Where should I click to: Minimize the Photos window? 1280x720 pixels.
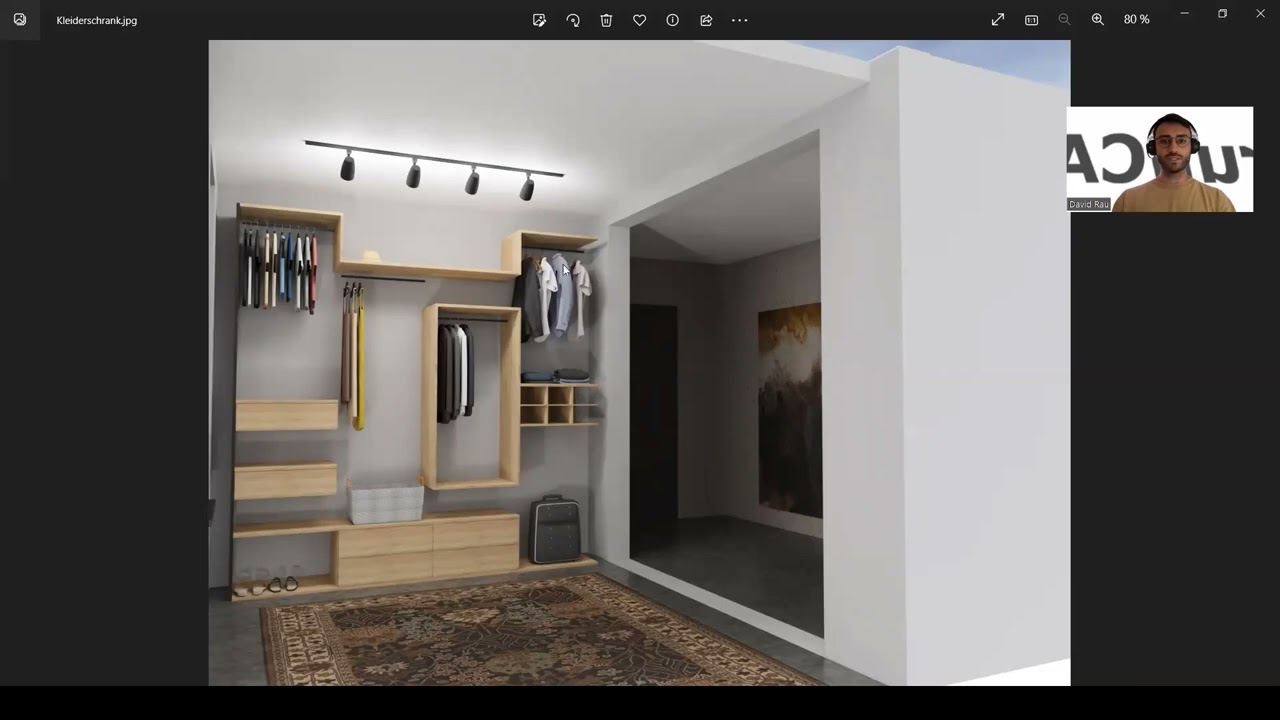coord(1184,14)
